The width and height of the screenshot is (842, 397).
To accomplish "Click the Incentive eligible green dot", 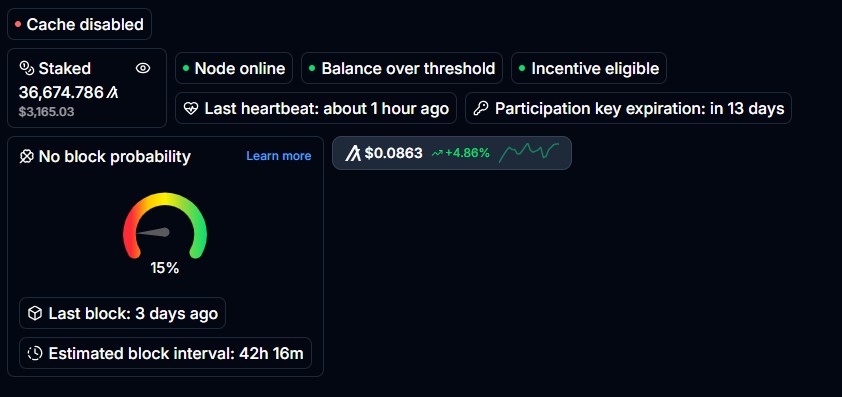I will tap(522, 68).
